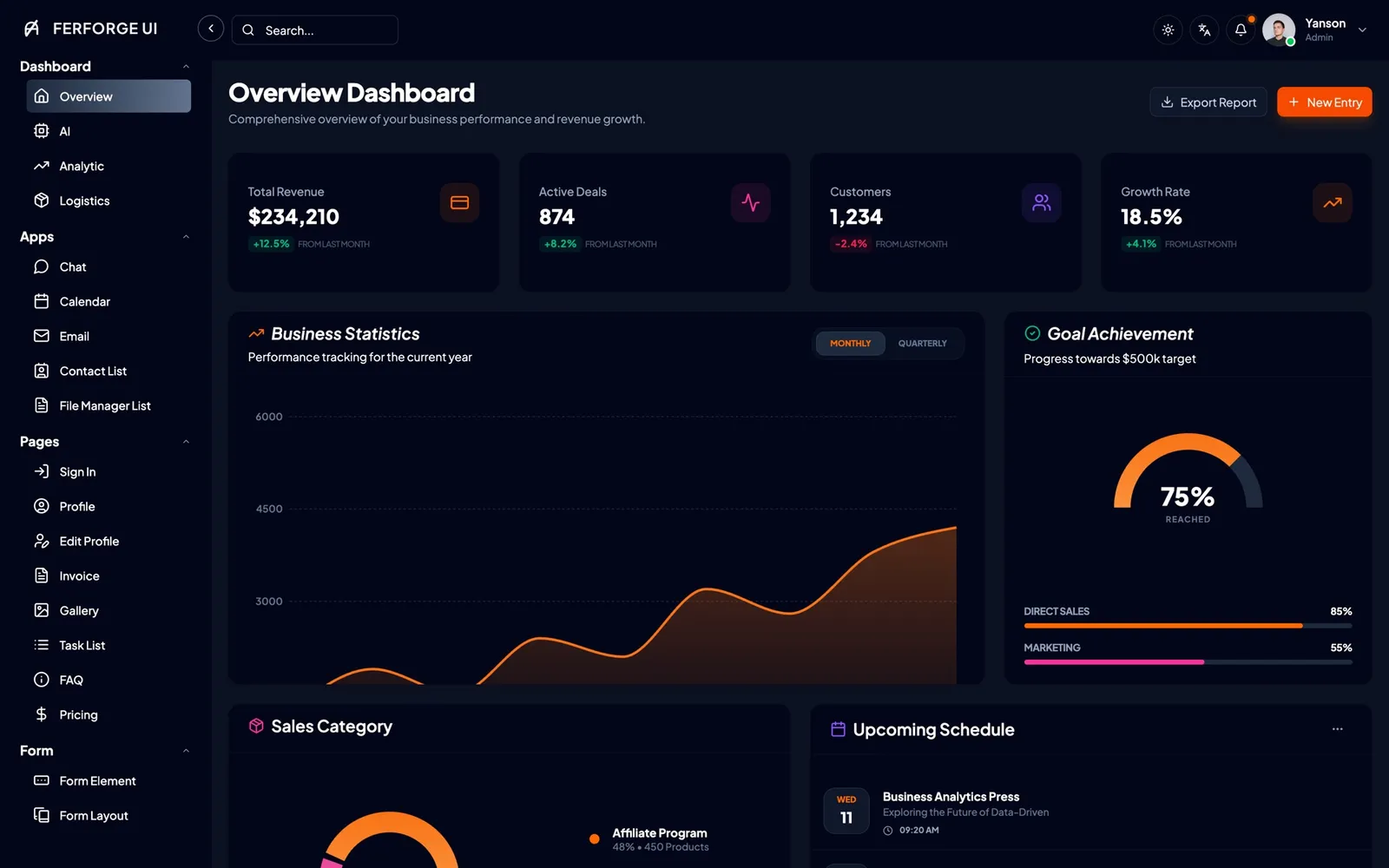The height and width of the screenshot is (868, 1389).
Task: Click the Edit Profile icon
Action: pyautogui.click(x=41, y=541)
